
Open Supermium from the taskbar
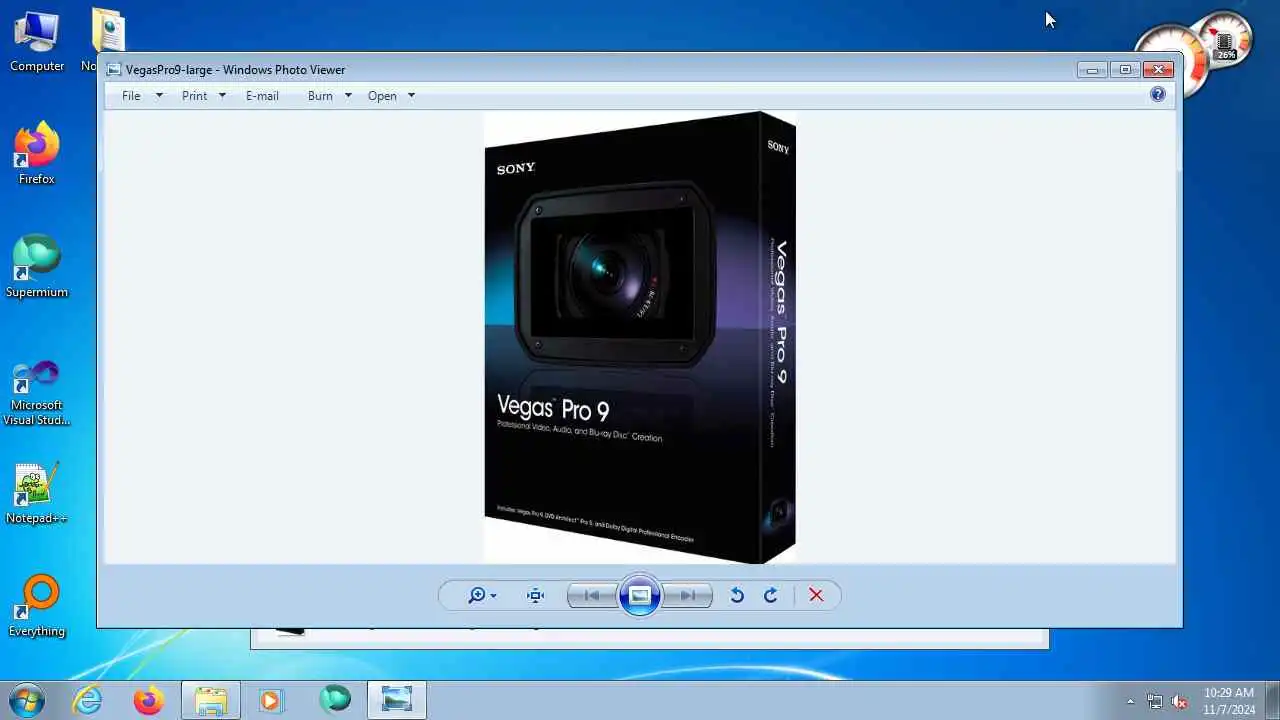click(335, 700)
